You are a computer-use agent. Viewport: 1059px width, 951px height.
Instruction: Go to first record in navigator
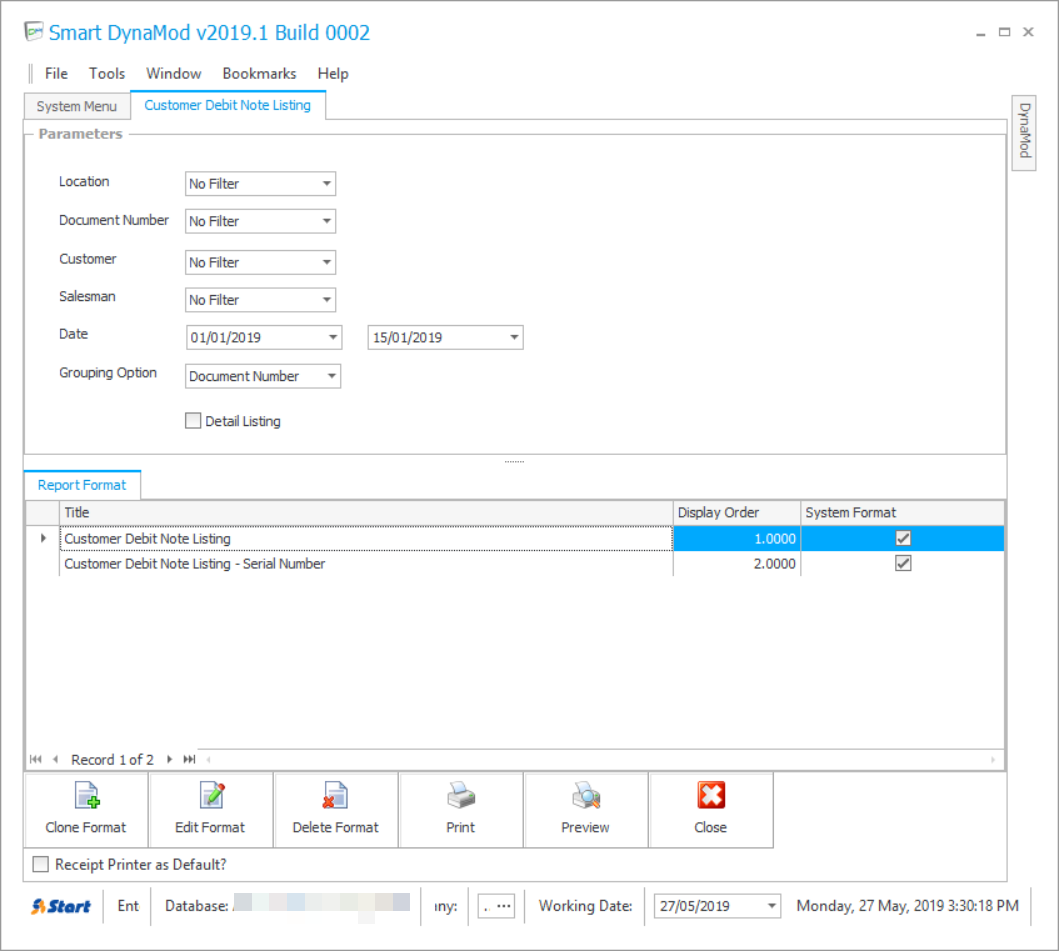(x=36, y=759)
